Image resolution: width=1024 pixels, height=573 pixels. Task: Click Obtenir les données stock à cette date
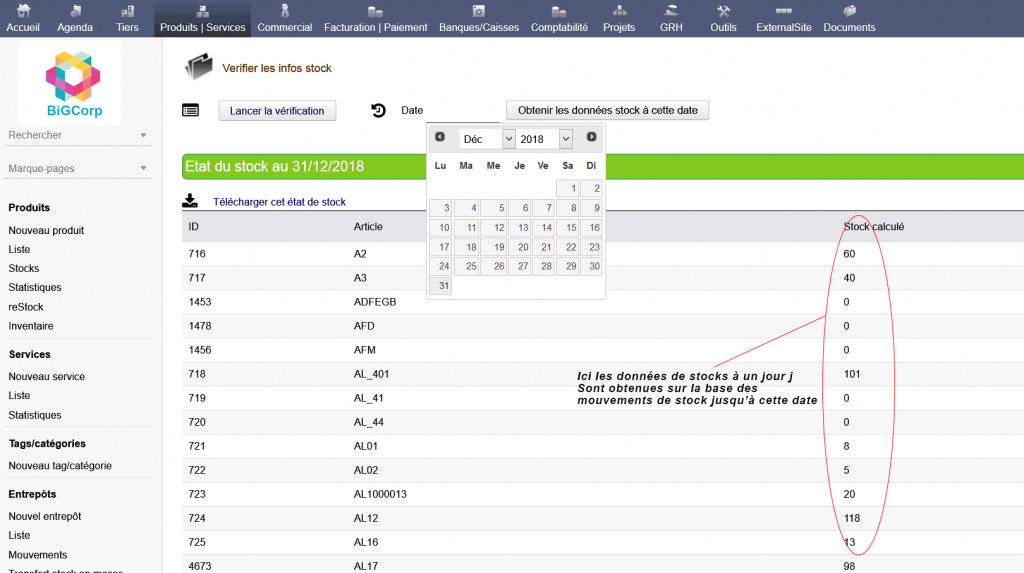pos(607,110)
